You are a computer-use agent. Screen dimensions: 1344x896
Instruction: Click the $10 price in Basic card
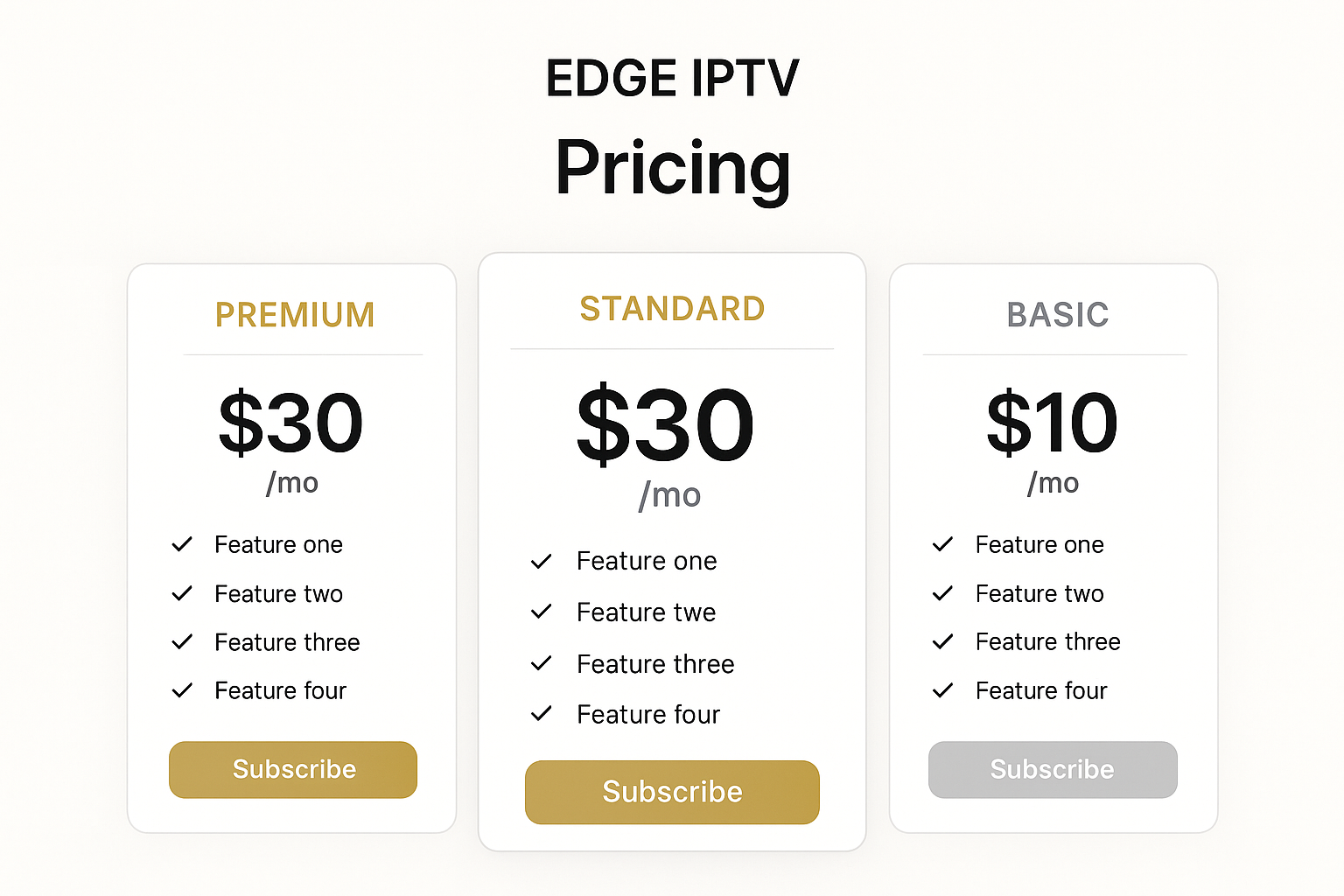(1053, 423)
